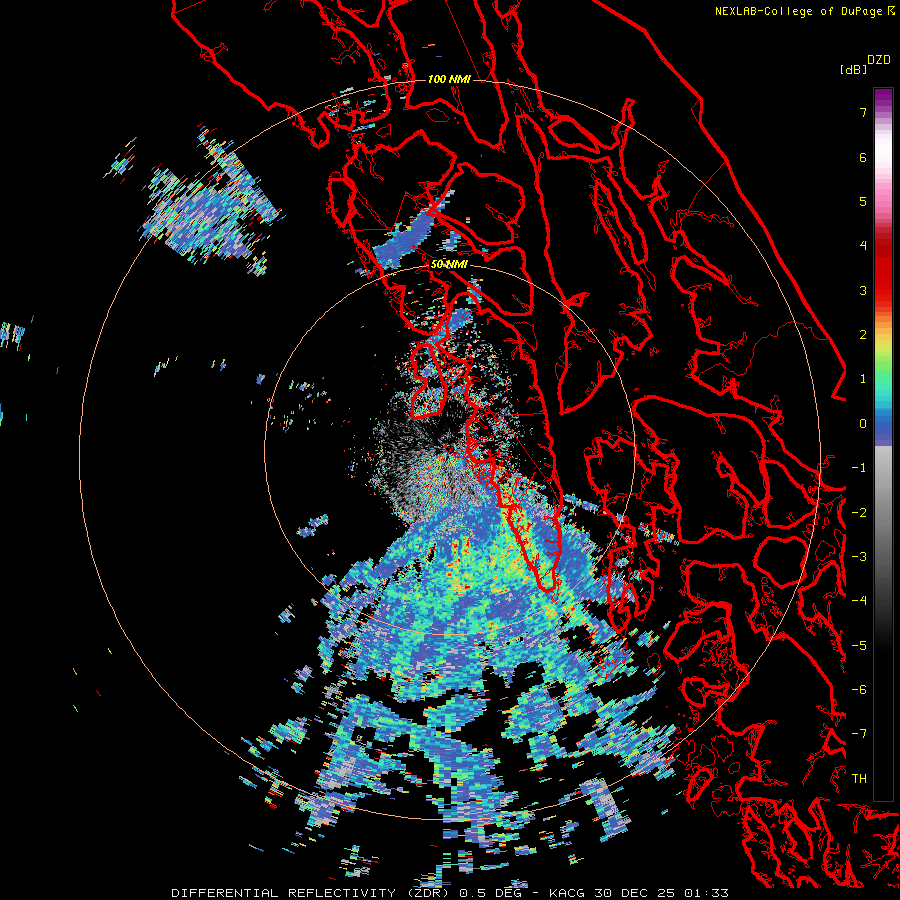Click the -4 value on color scale

click(859, 601)
